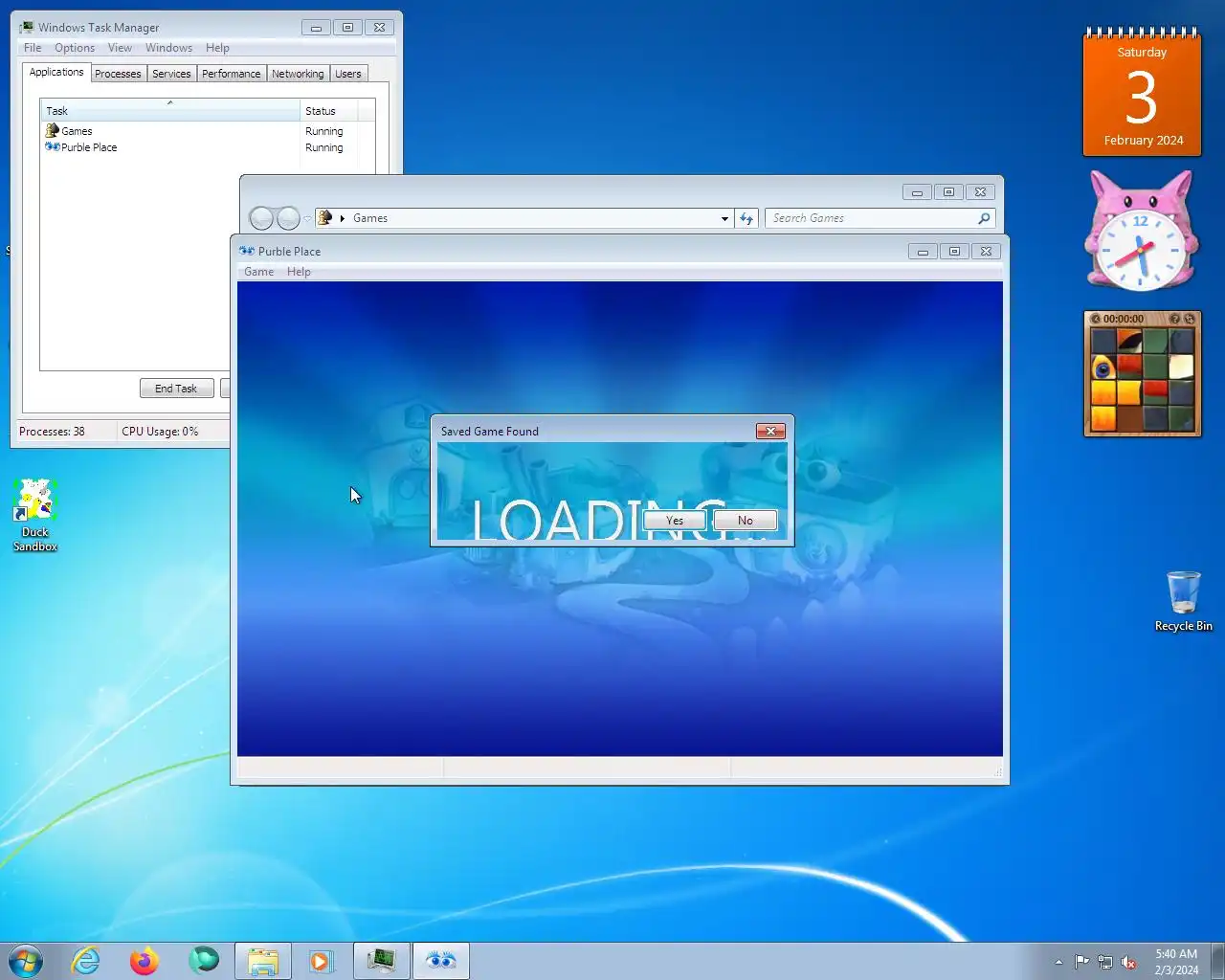Screen dimensions: 1225x980
Task: Click CPU Usage: 0% in status bar
Action: coord(160,432)
